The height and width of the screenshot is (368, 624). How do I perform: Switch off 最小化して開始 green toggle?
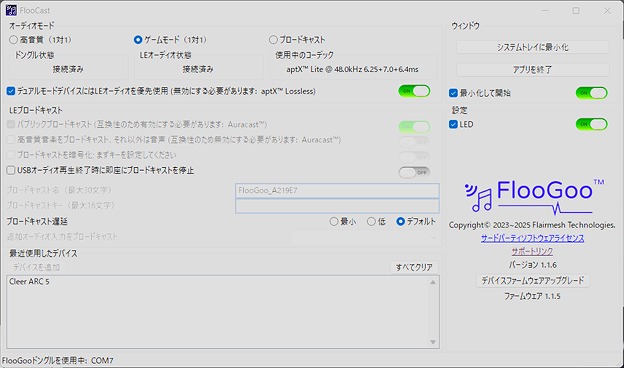coord(591,93)
